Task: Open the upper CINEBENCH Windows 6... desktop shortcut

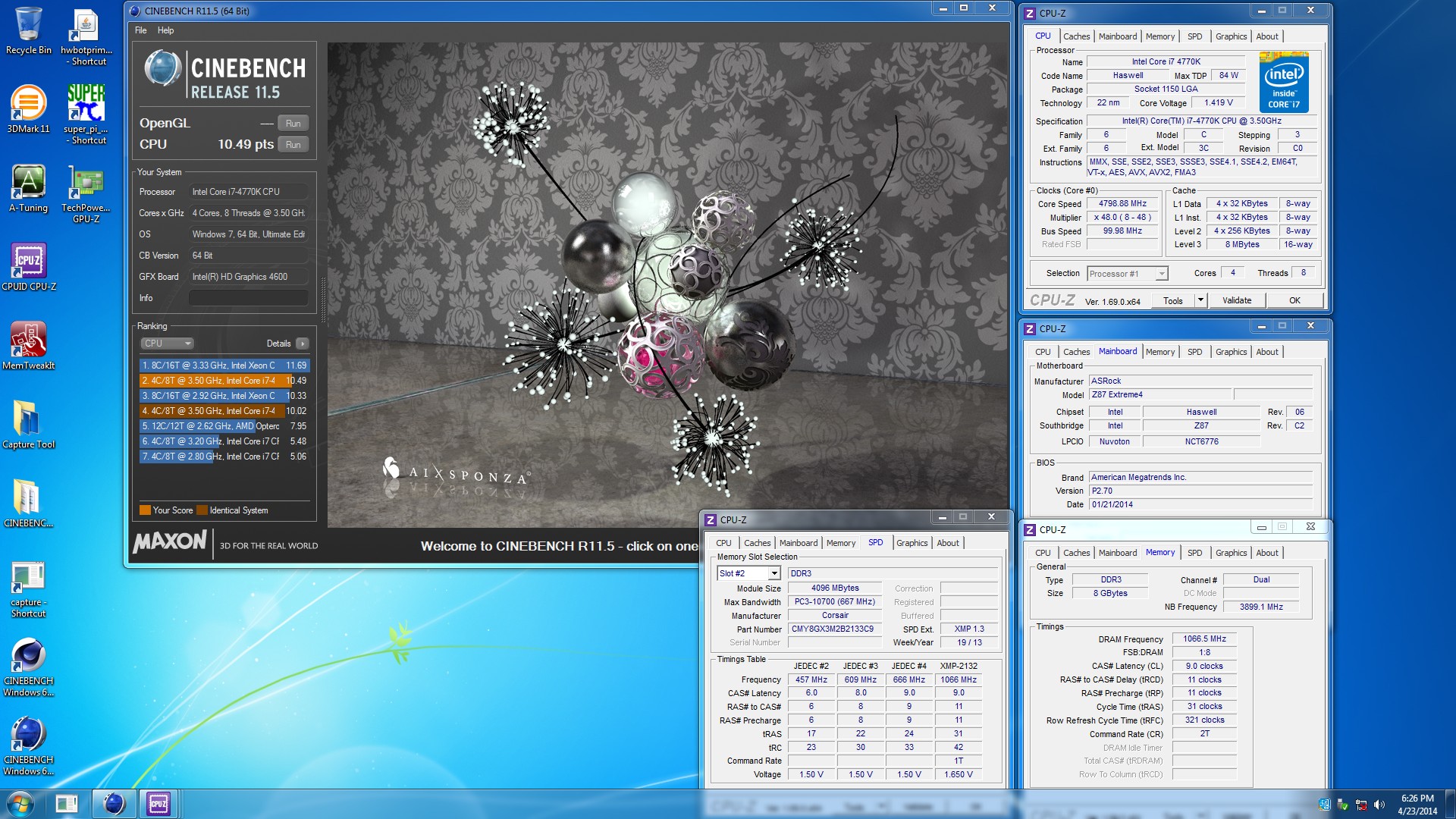Action: 29,667
